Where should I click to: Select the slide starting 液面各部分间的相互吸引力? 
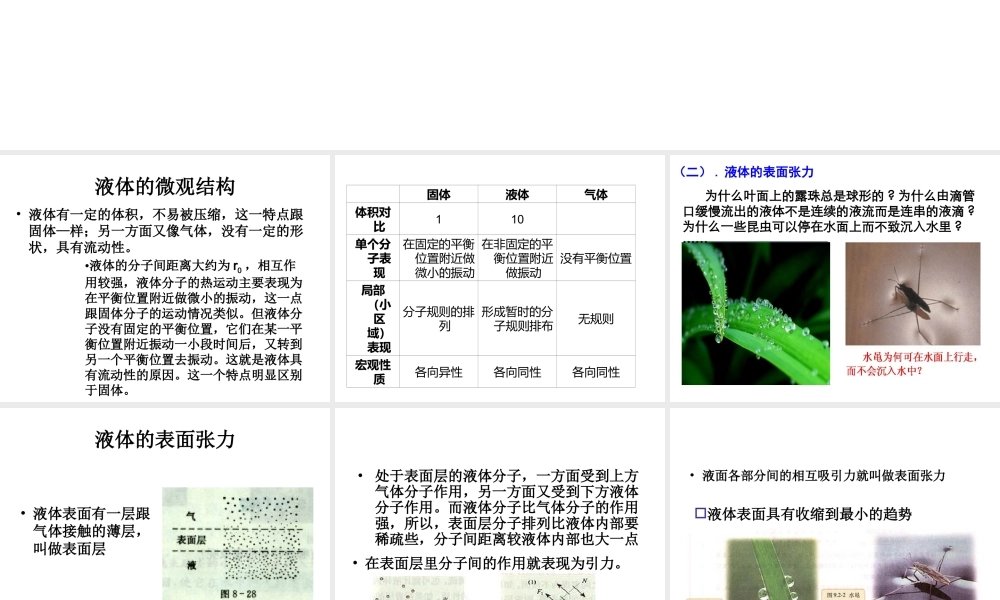[x=835, y=504]
